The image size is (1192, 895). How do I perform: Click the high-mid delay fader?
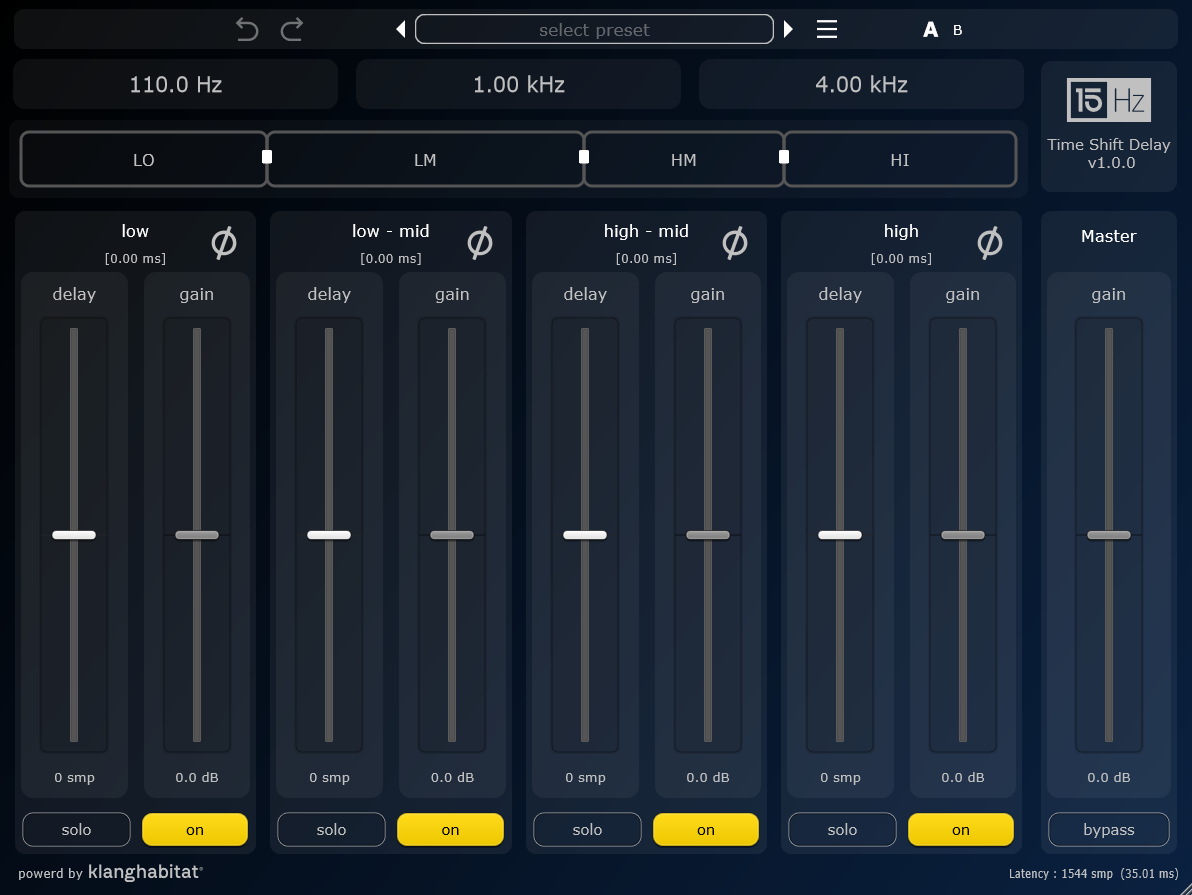(x=585, y=535)
